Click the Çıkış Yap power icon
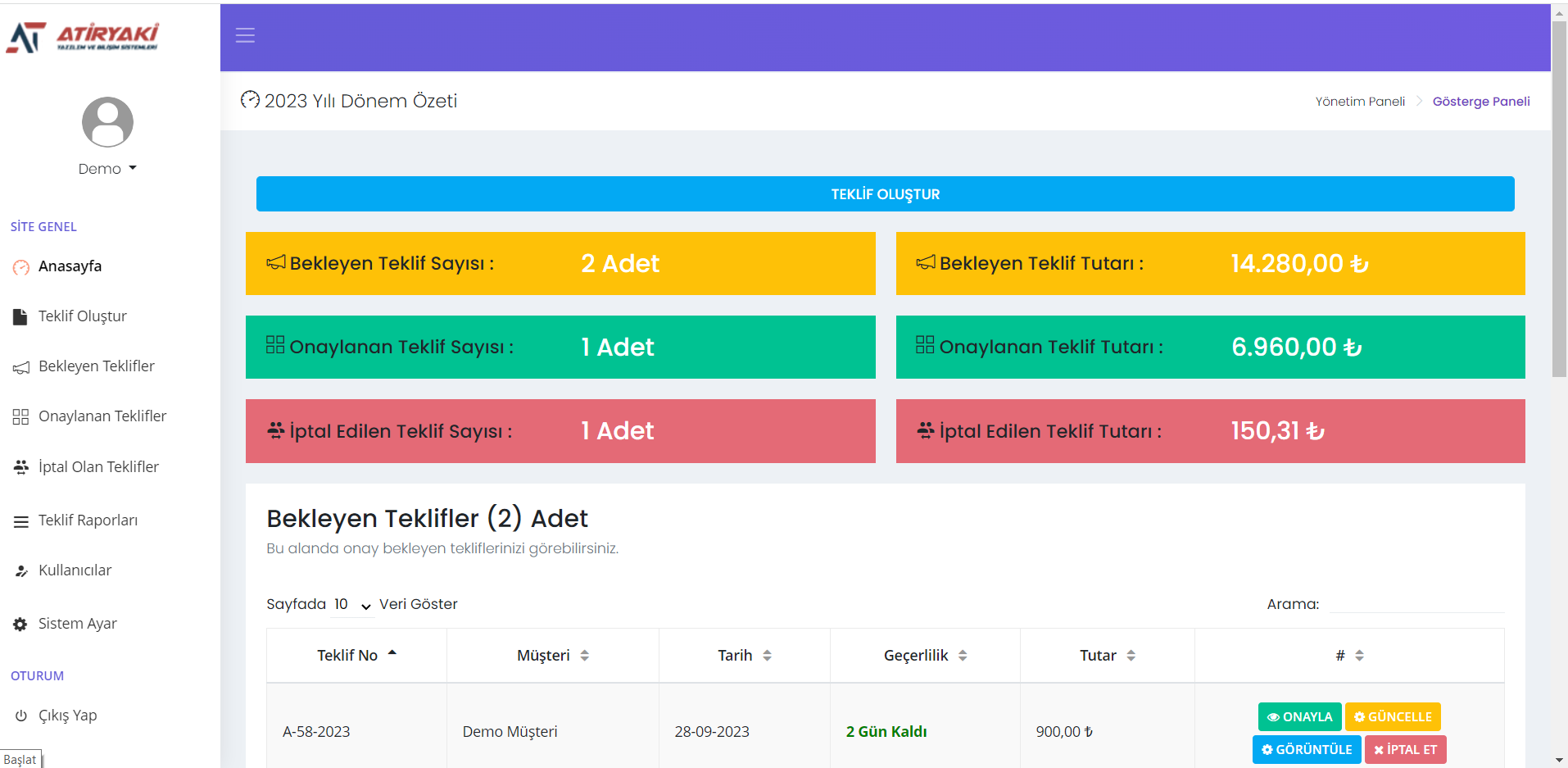 [21, 716]
